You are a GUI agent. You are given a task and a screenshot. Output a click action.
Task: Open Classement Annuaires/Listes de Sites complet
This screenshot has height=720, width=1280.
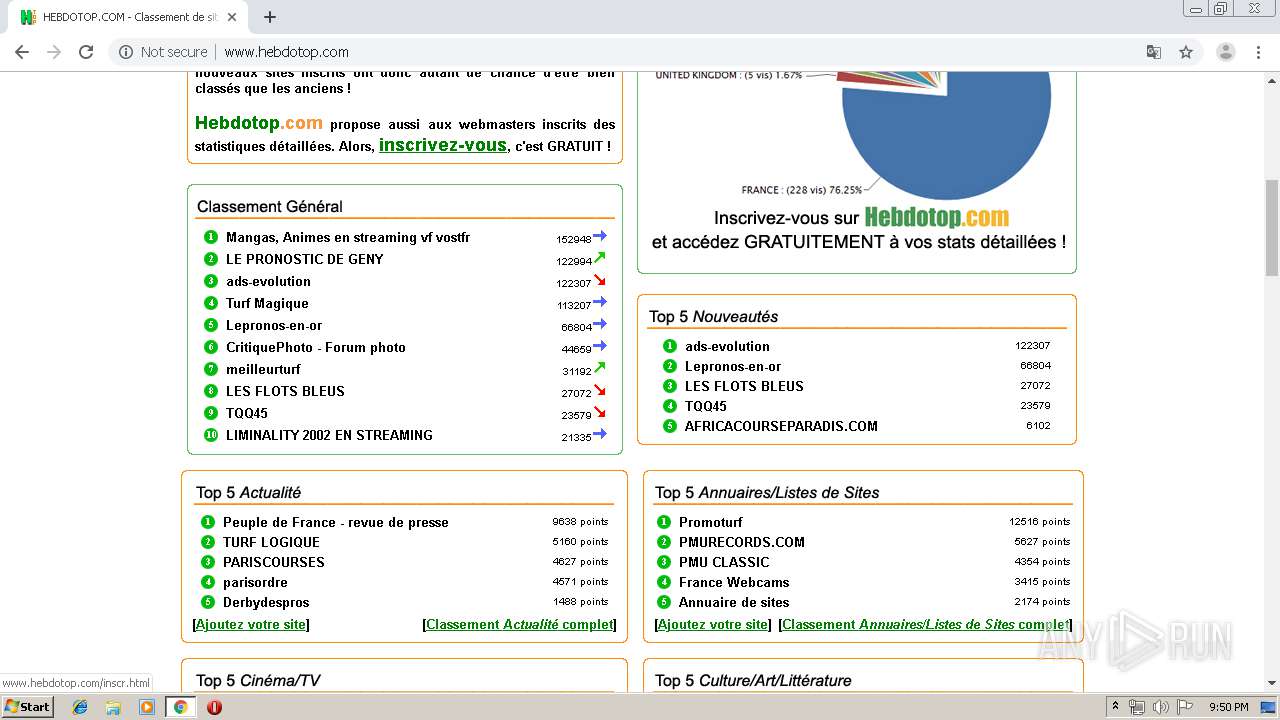tap(925, 624)
